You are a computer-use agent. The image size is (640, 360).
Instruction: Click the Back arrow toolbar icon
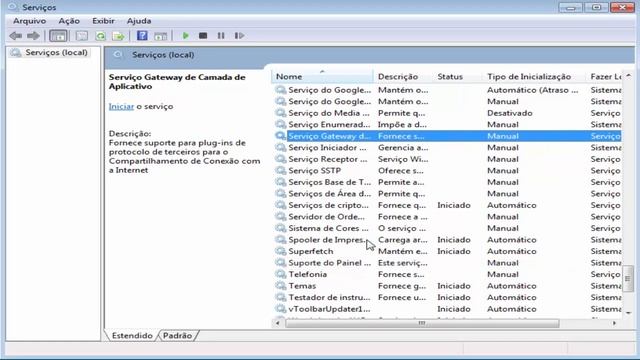pyautogui.click(x=16, y=36)
